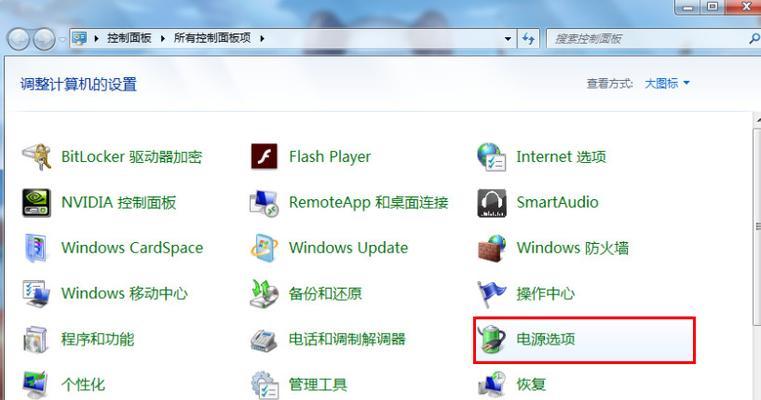The image size is (761, 400).
Task: Open the 程序和功能 text link
Action: pos(98,339)
